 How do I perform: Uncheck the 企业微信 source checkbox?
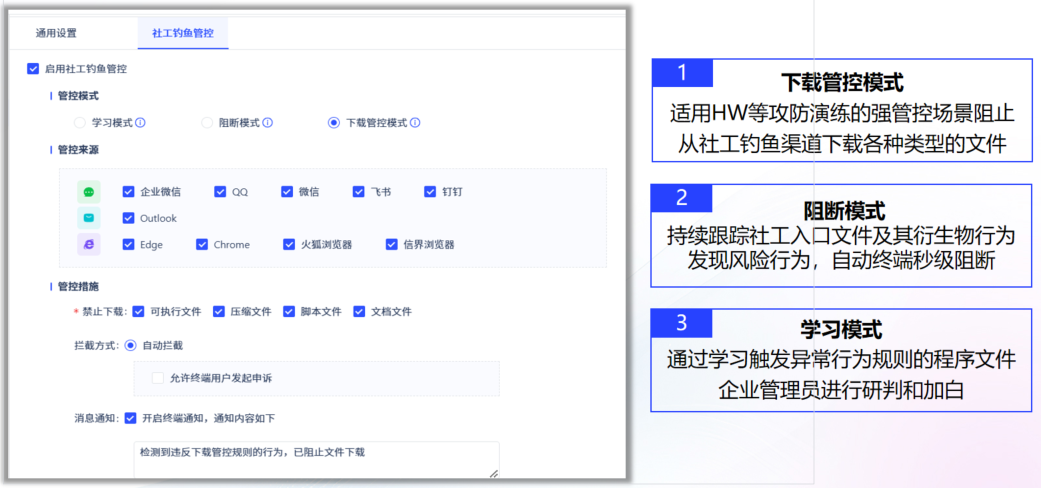(x=128, y=191)
